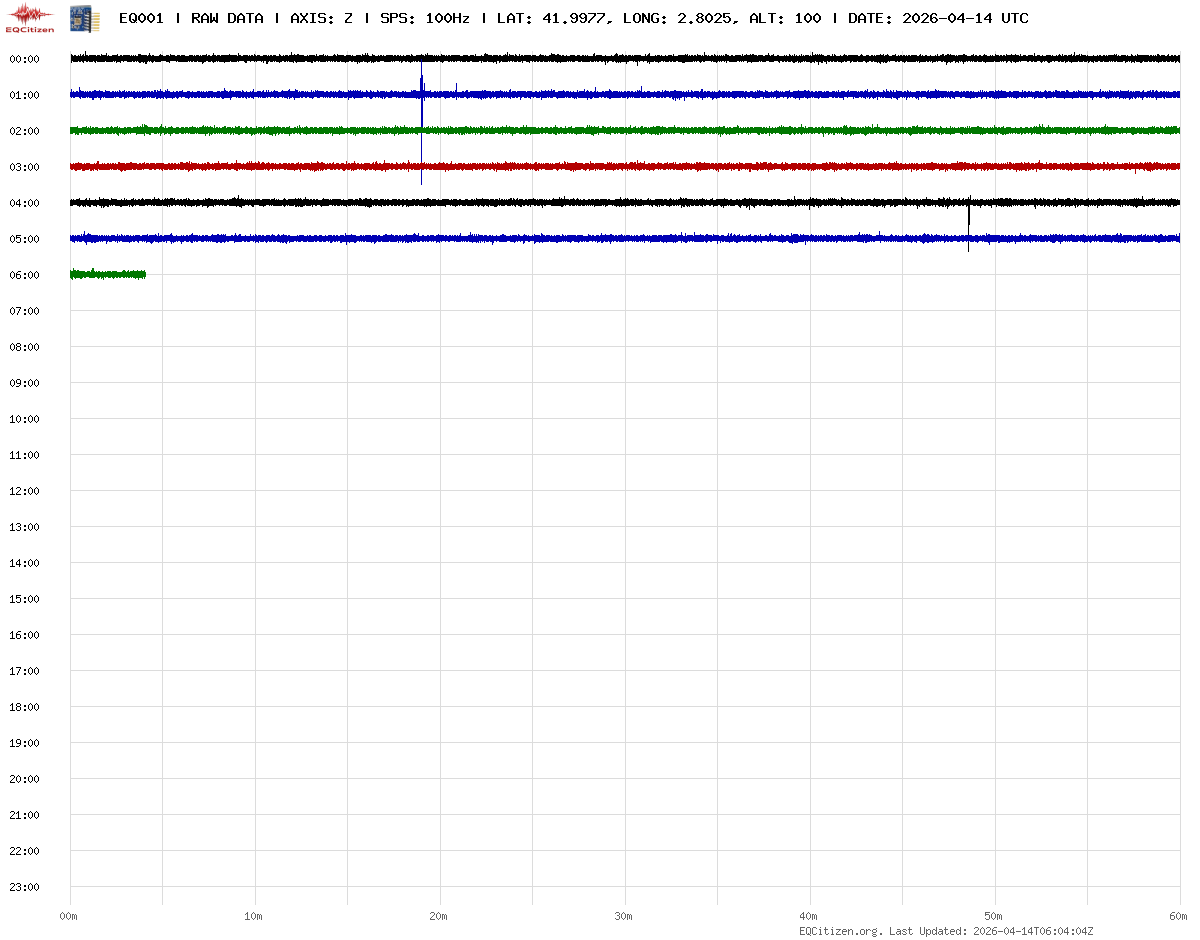Viewport: 1200px width, 940px height.
Task: Click the DATE: 2026-04-14 UTC header text
Action: pyautogui.click(x=938, y=18)
